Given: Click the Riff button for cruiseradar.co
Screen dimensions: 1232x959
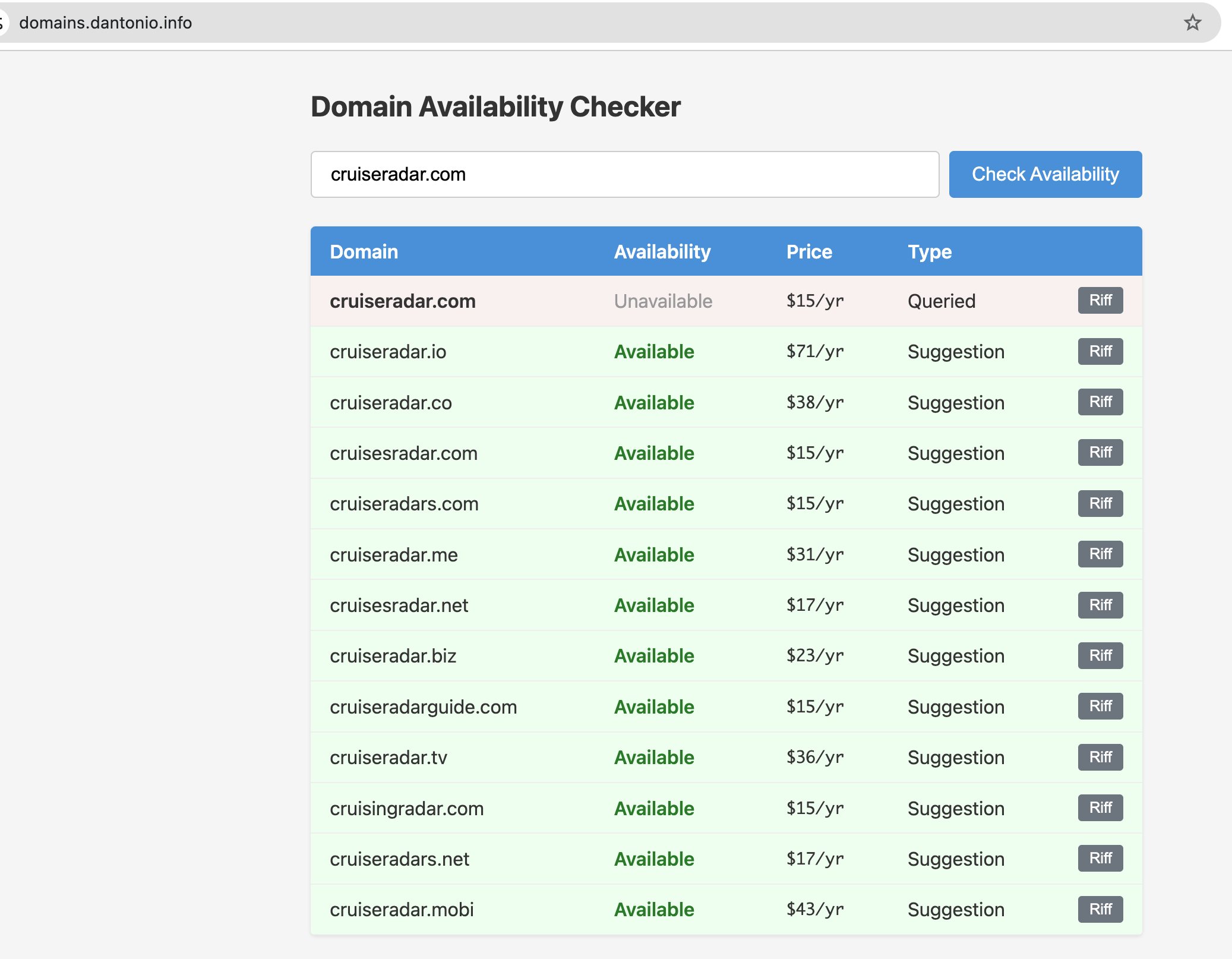Looking at the screenshot, I should pyautogui.click(x=1100, y=402).
